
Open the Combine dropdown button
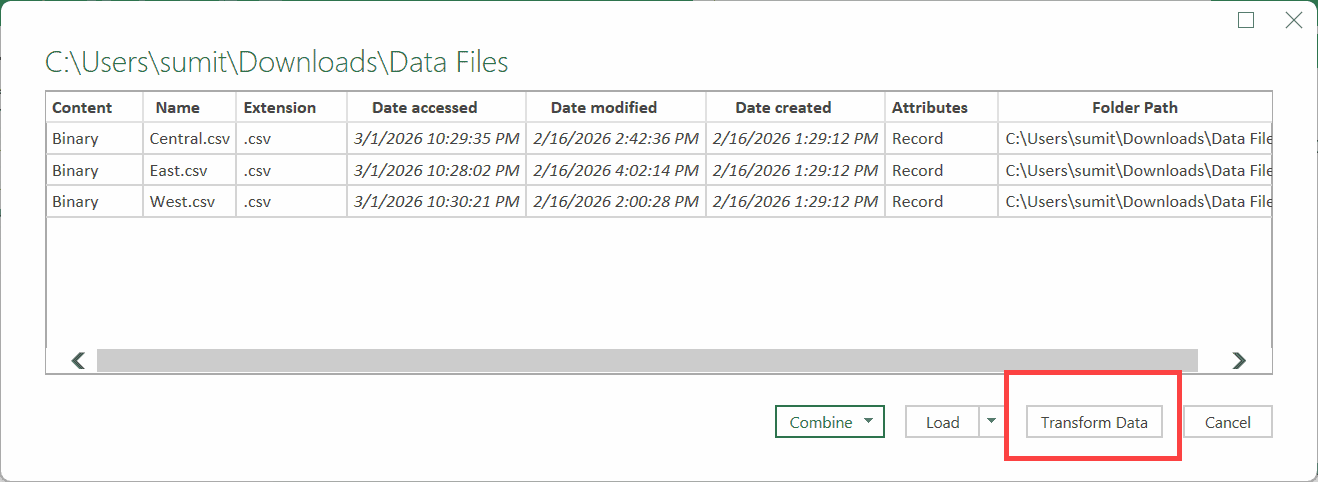(x=830, y=422)
